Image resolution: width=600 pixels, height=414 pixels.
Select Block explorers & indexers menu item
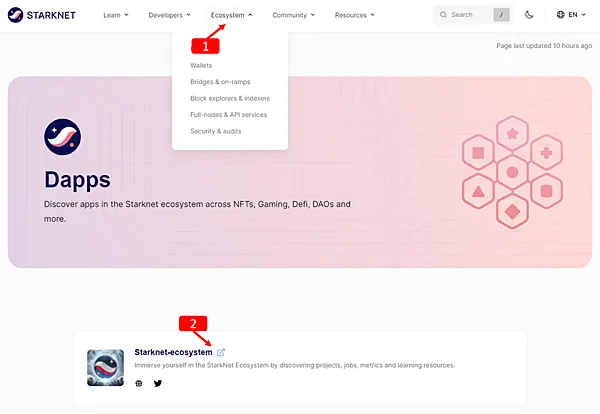[x=230, y=98]
